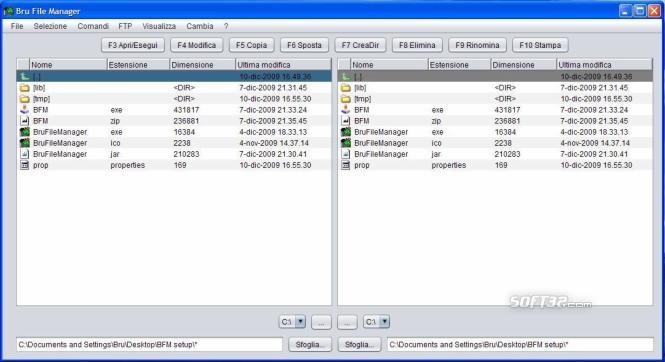
Task: Click the F5 Copia button
Action: pos(251,45)
